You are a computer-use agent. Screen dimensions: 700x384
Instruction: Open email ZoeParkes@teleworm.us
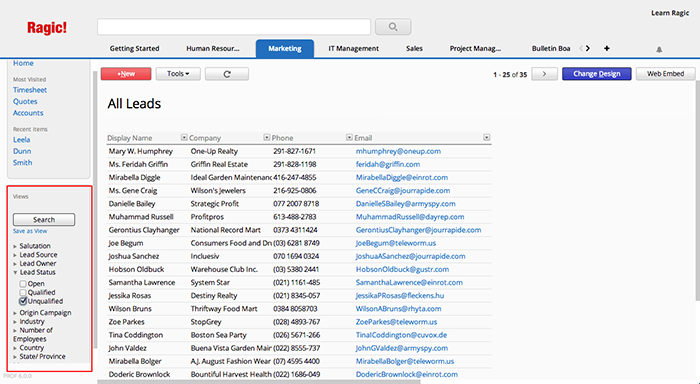pos(396,322)
